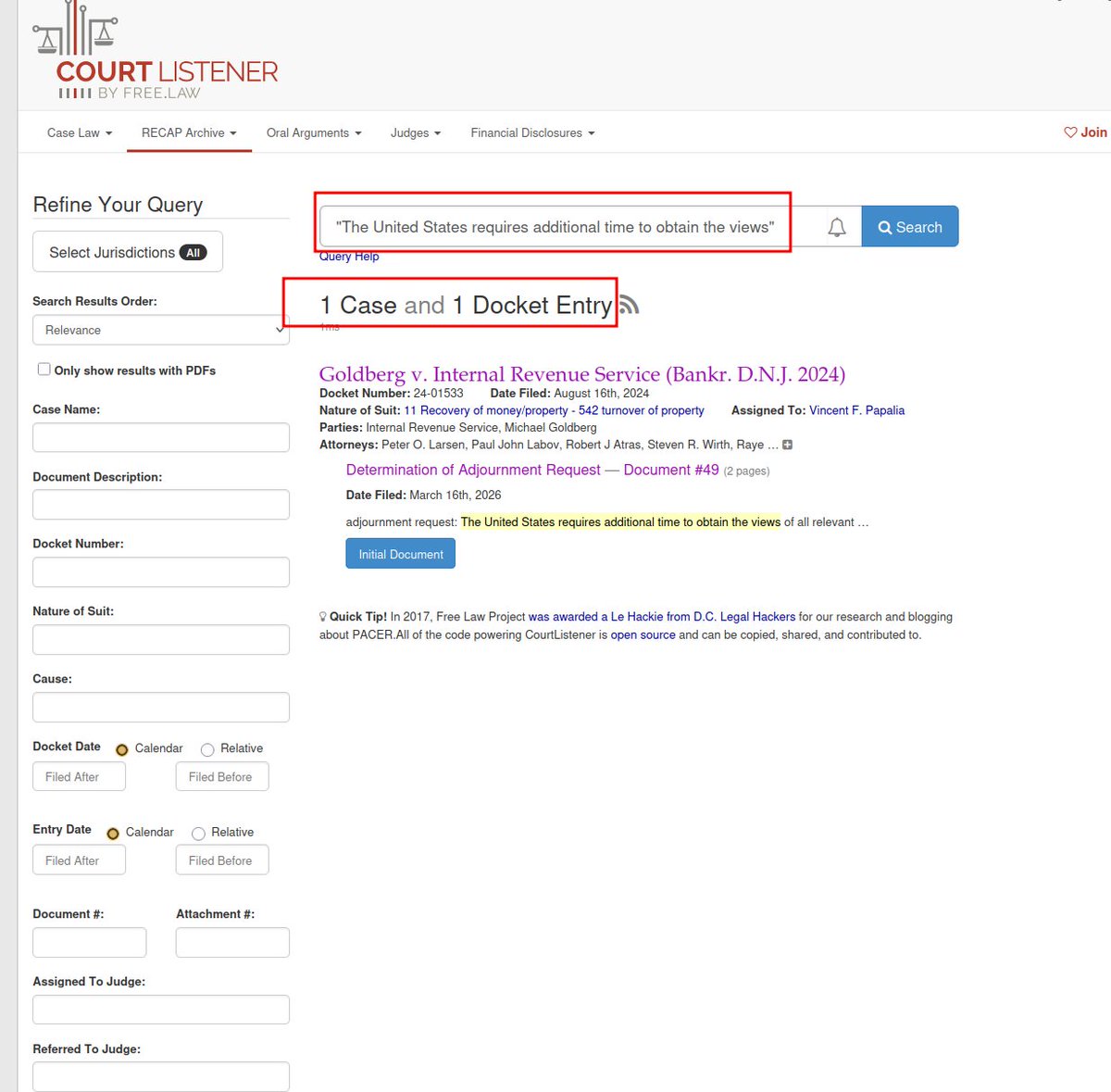This screenshot has width=1111, height=1092.
Task: Click judge Vincent F. Papalia link
Action: [857, 410]
